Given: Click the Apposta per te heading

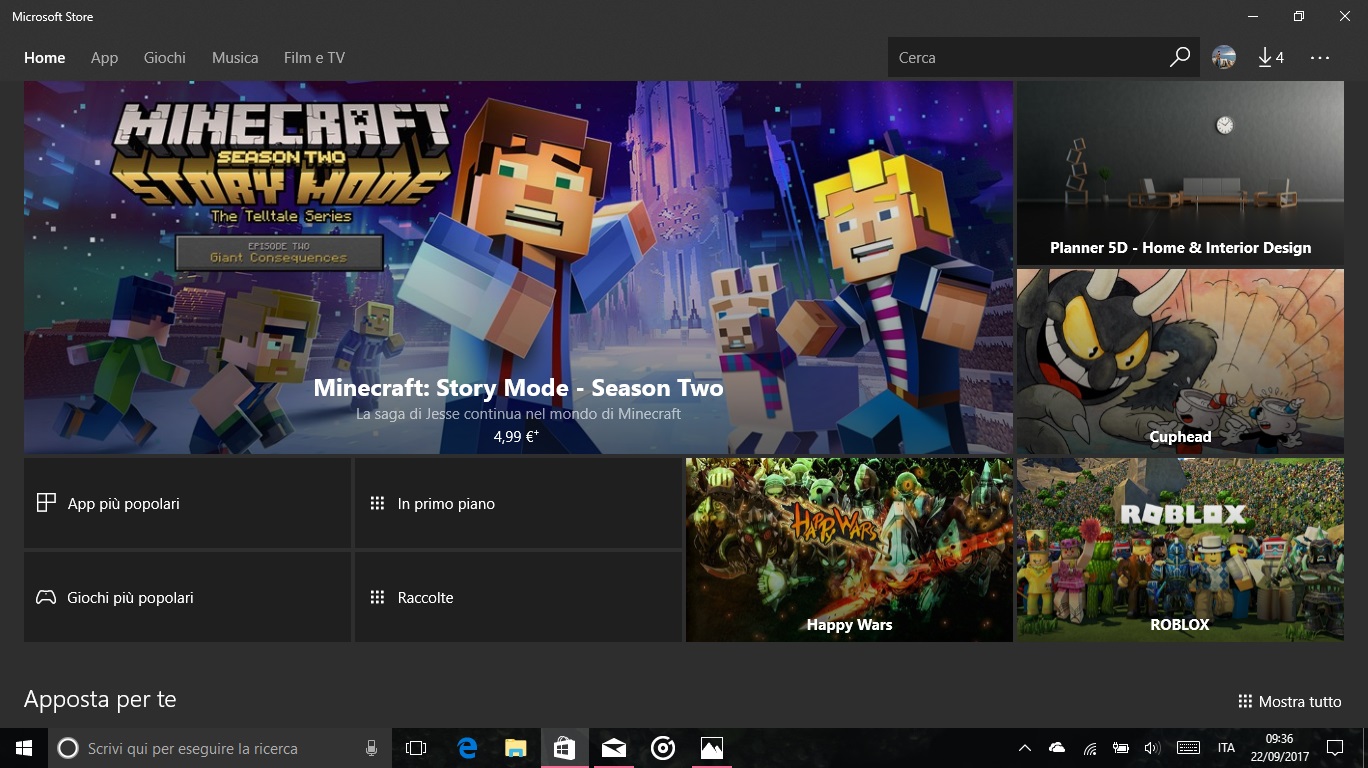Looking at the screenshot, I should click(x=100, y=699).
